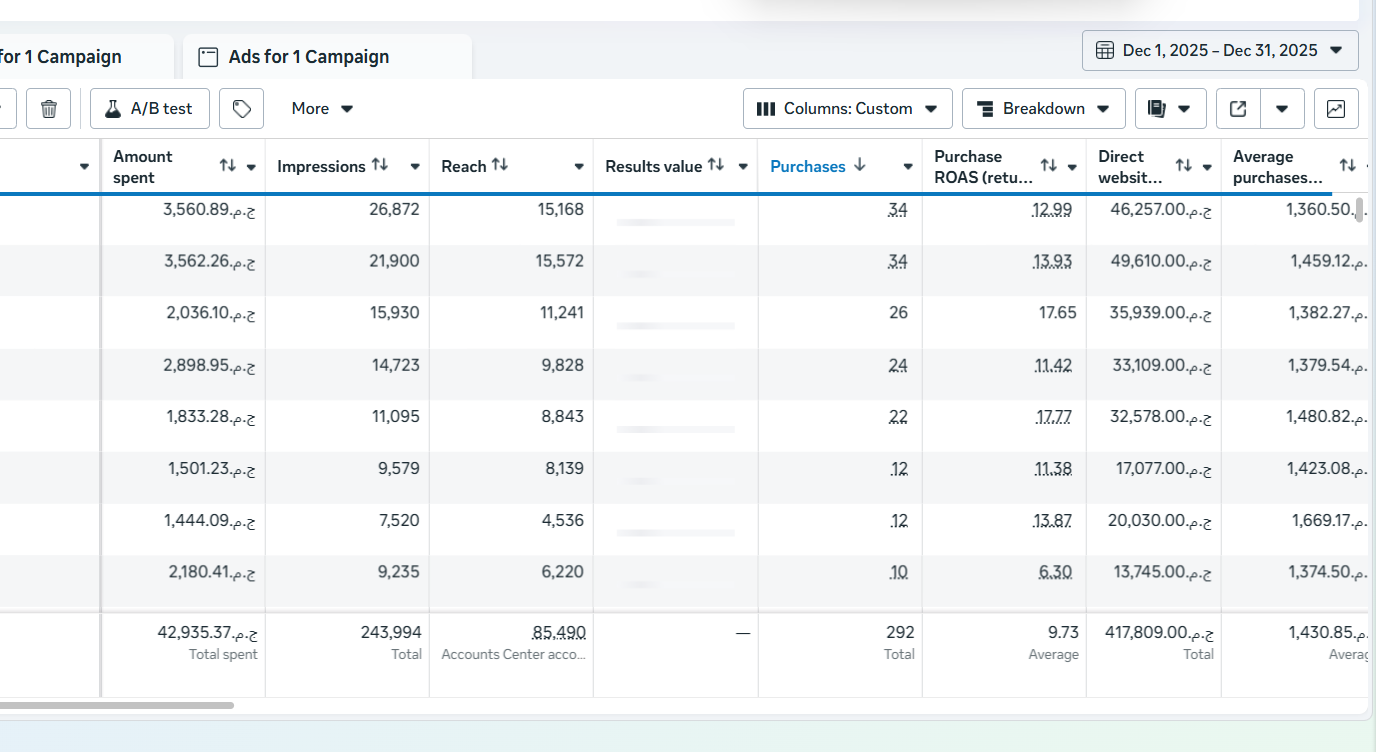The image size is (1376, 752).
Task: Click the A/B test button
Action: [x=149, y=109]
